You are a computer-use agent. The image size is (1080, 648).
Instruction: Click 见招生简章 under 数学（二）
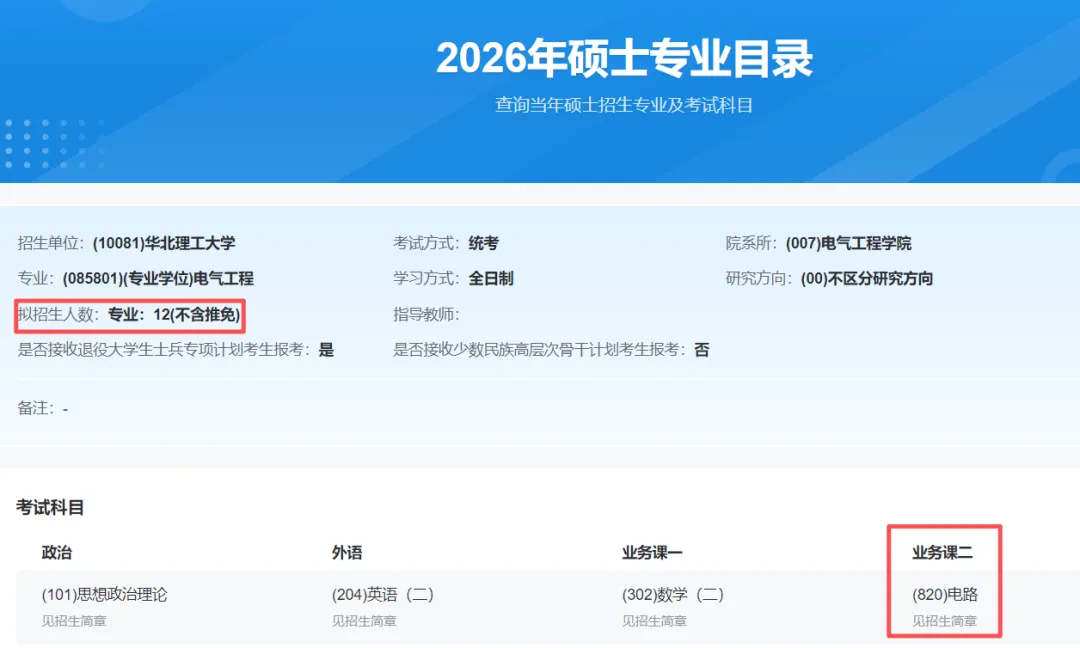[654, 620]
